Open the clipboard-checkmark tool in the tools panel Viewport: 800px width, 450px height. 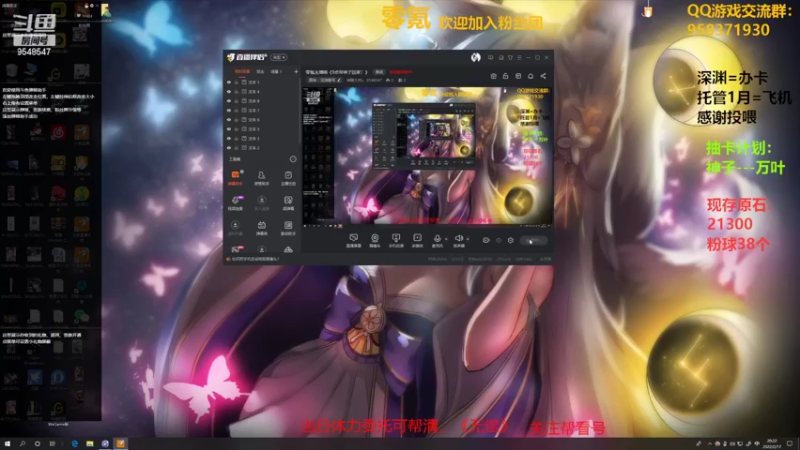click(x=288, y=177)
